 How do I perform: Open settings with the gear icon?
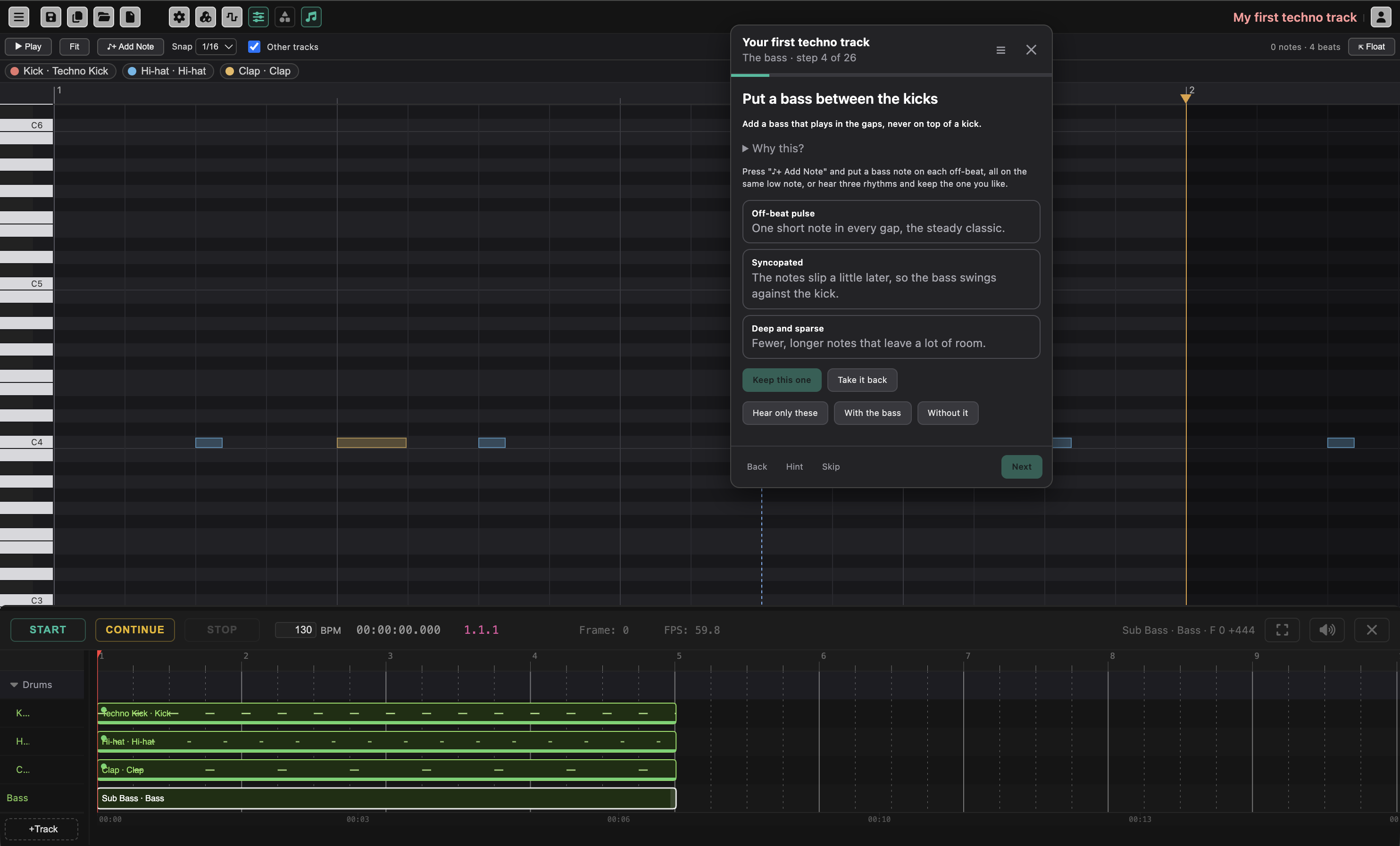coord(179,17)
